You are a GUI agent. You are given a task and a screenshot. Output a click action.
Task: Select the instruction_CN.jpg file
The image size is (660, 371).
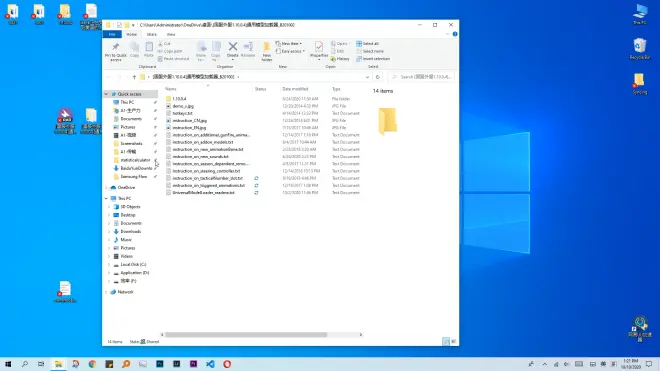tap(189, 121)
